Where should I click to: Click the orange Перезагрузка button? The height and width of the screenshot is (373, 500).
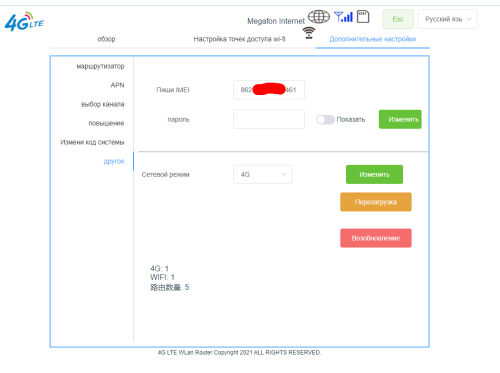coord(376,202)
